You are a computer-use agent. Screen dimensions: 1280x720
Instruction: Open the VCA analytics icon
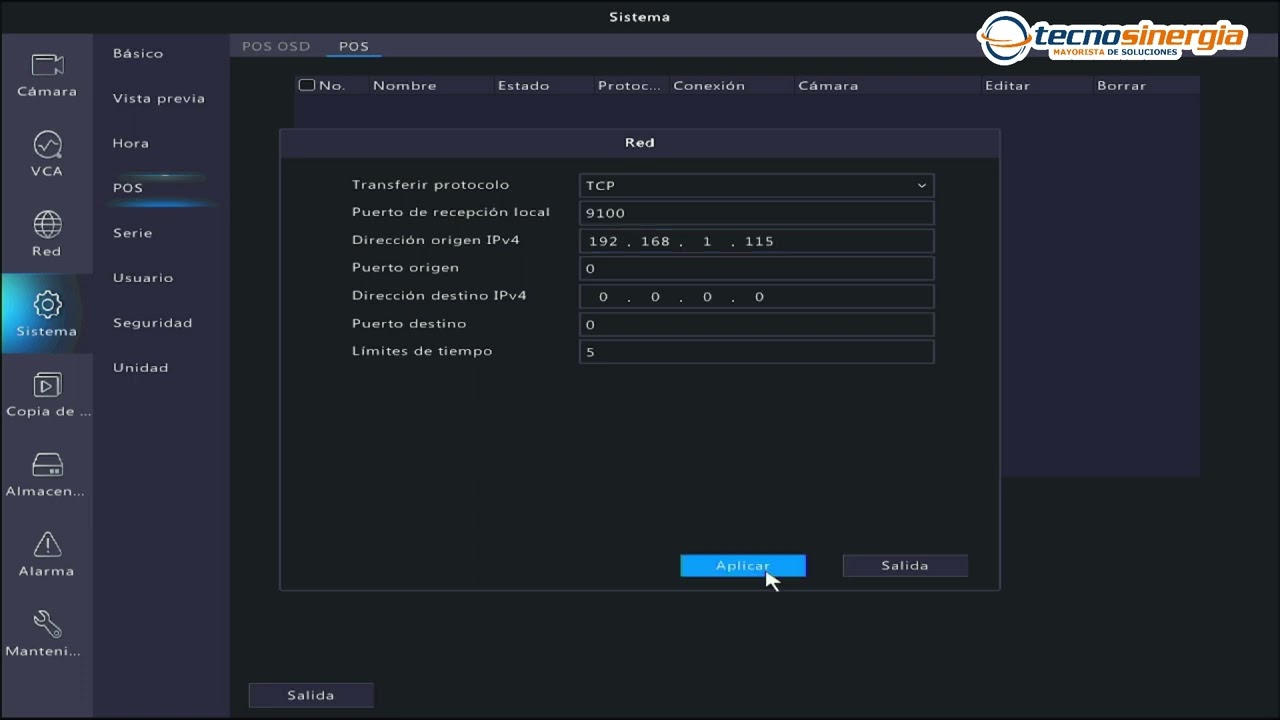pyautogui.click(x=47, y=145)
